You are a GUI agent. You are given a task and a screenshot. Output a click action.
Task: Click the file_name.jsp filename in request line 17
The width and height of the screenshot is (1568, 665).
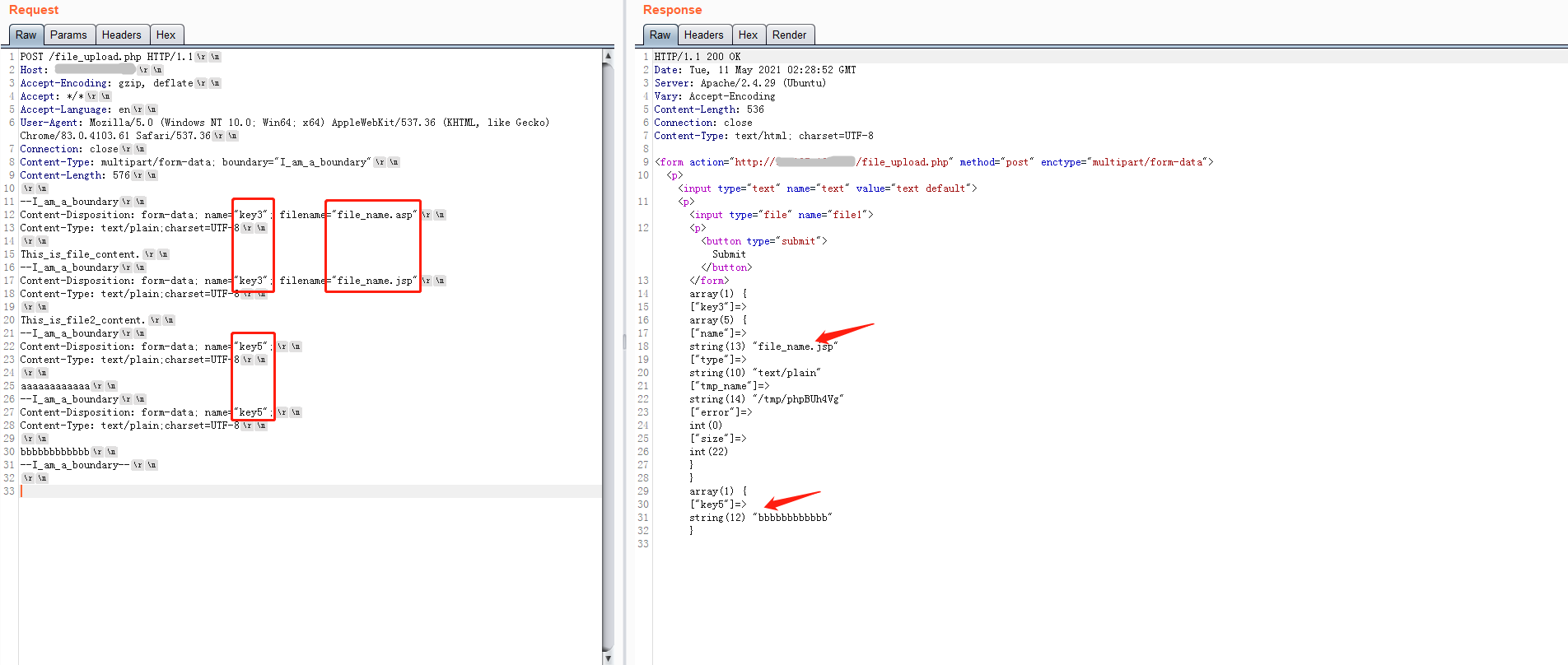(375, 281)
